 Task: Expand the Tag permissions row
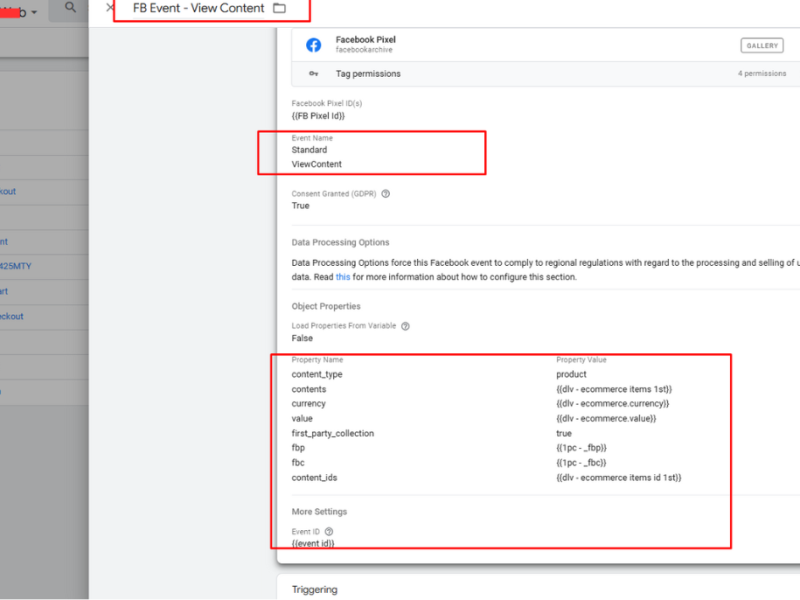click(545, 74)
